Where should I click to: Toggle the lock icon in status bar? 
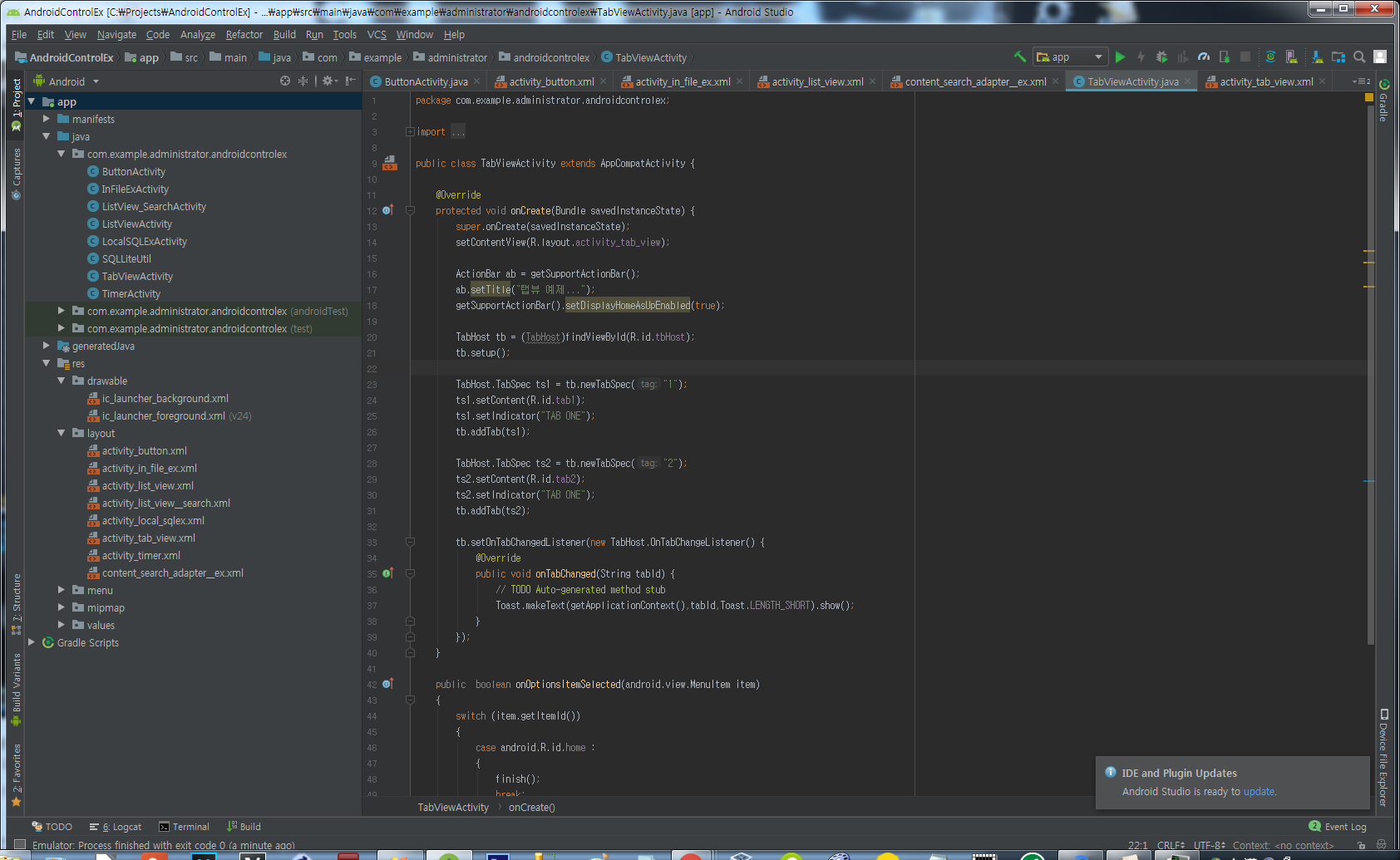pyautogui.click(x=1362, y=845)
